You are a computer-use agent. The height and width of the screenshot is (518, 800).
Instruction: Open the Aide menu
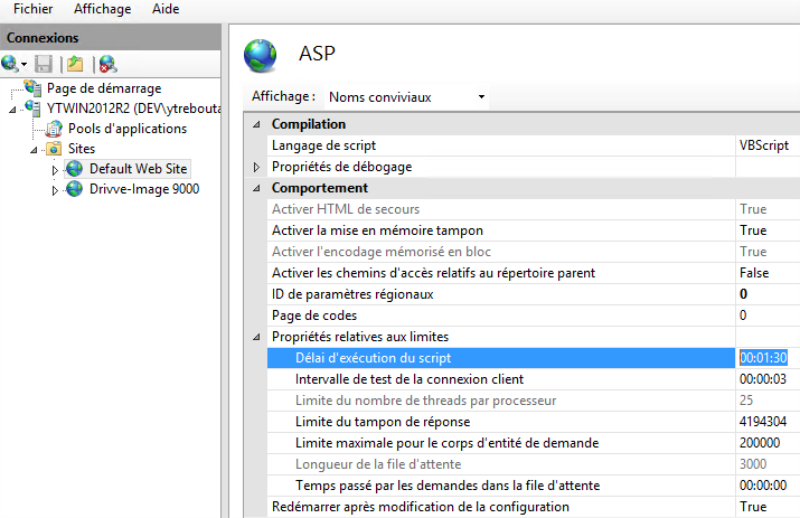pos(166,9)
